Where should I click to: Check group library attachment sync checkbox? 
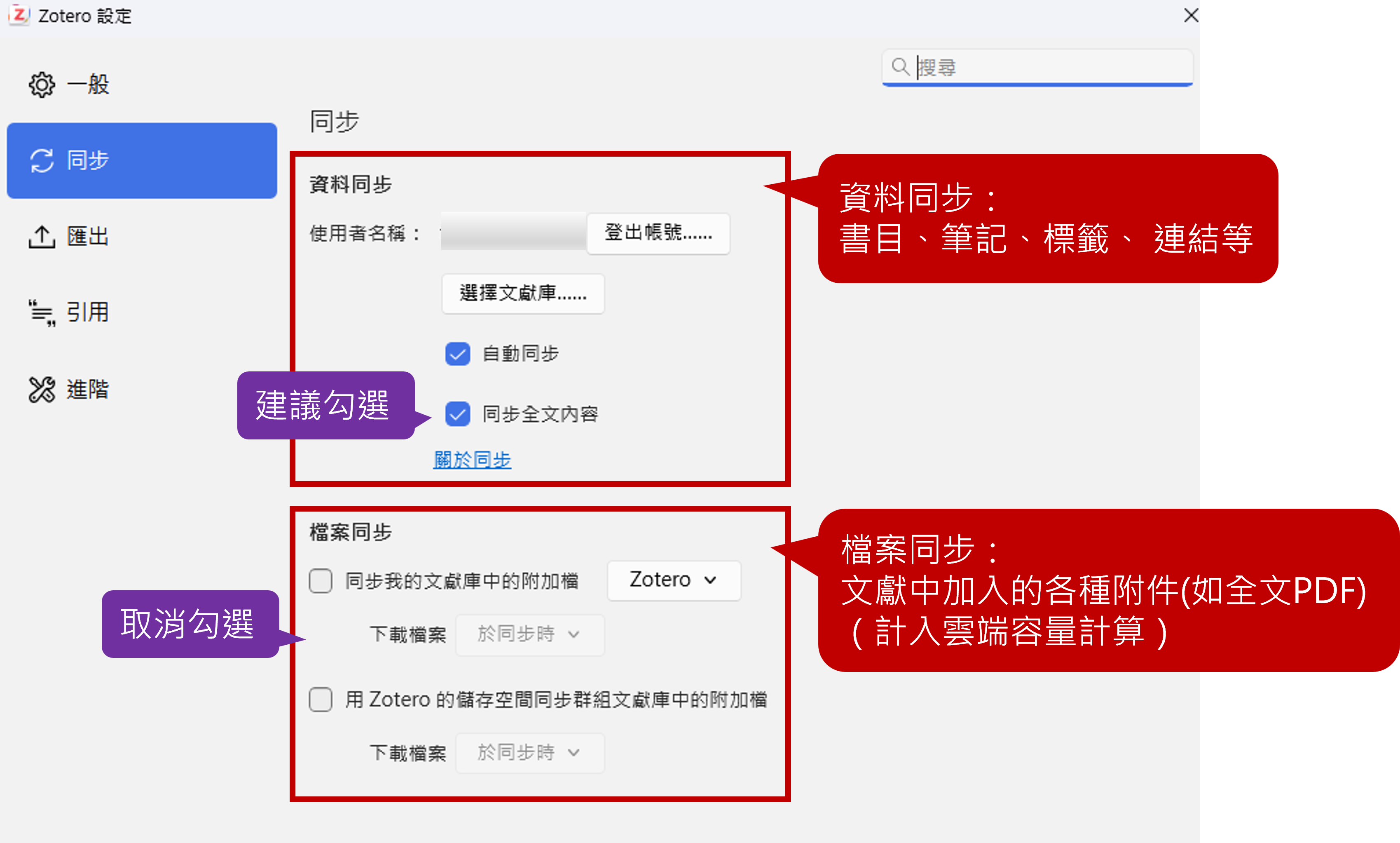[321, 699]
